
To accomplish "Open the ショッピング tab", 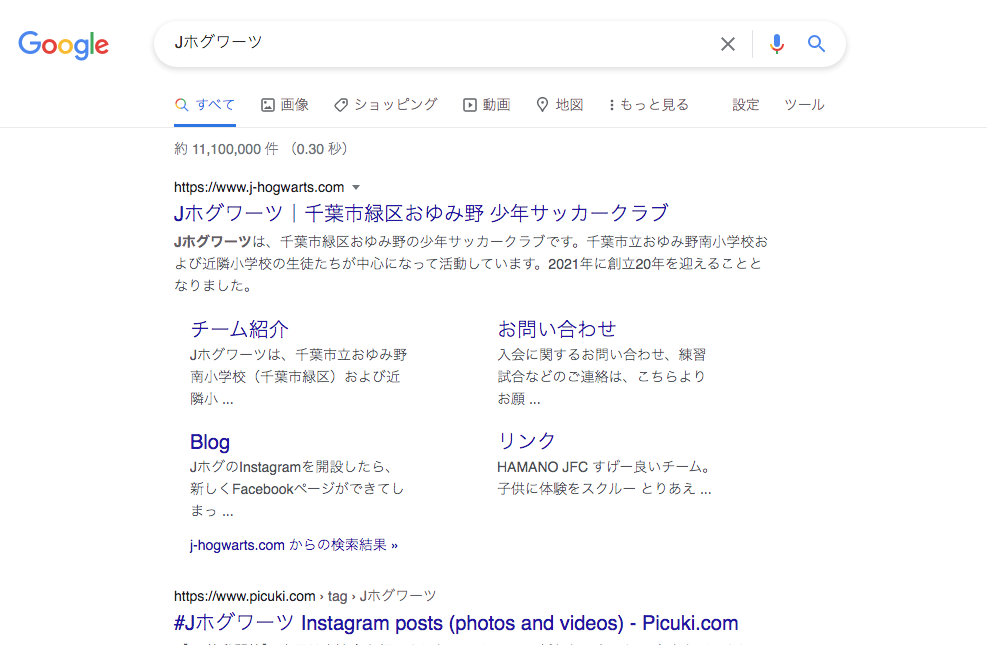I will coord(385,104).
